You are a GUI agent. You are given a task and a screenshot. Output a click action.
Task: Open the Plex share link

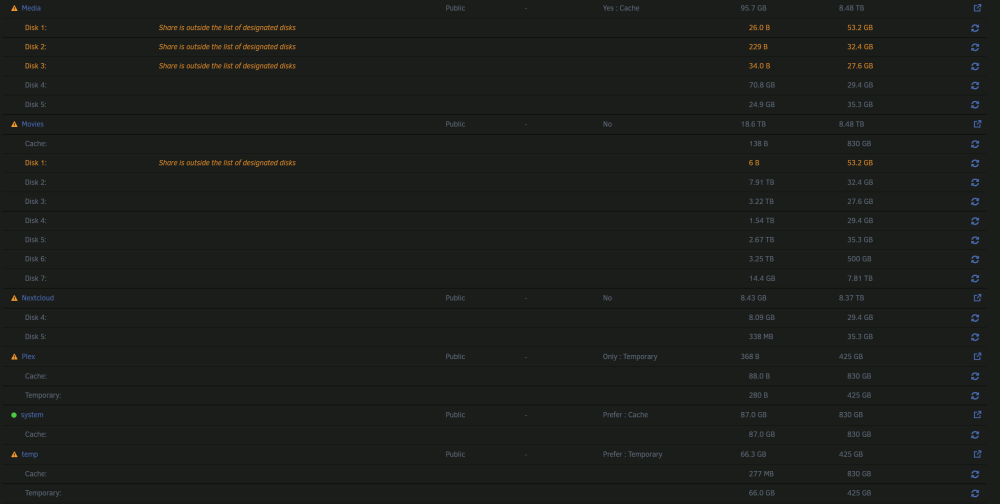coord(28,357)
